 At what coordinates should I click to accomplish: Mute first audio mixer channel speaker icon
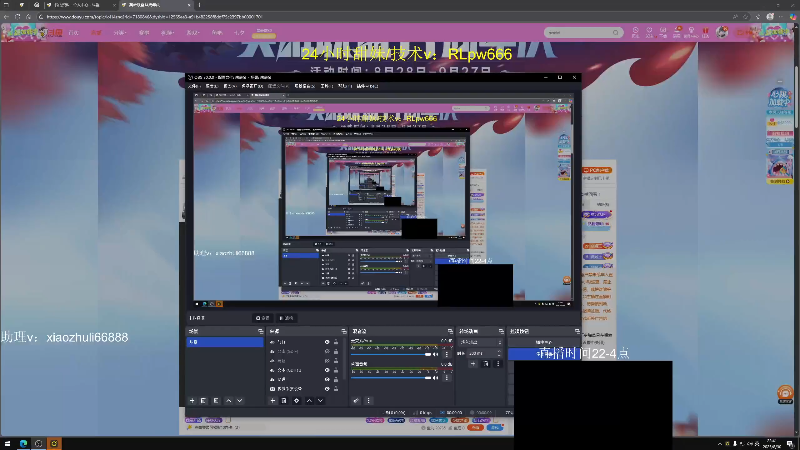coord(436,354)
